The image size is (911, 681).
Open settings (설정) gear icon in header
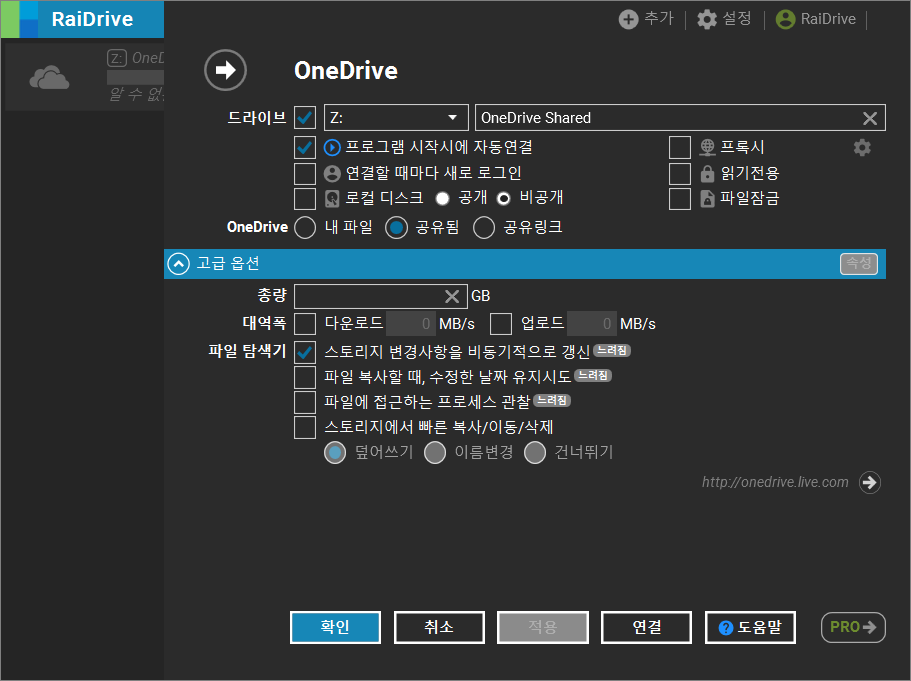point(707,19)
